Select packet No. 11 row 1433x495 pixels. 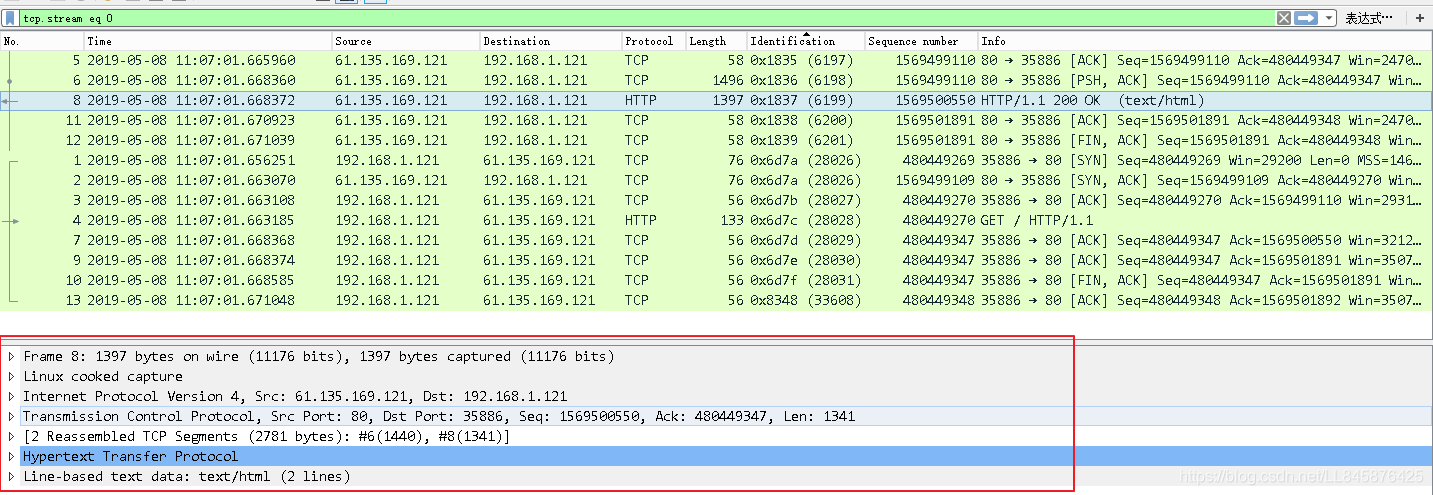pos(716,121)
